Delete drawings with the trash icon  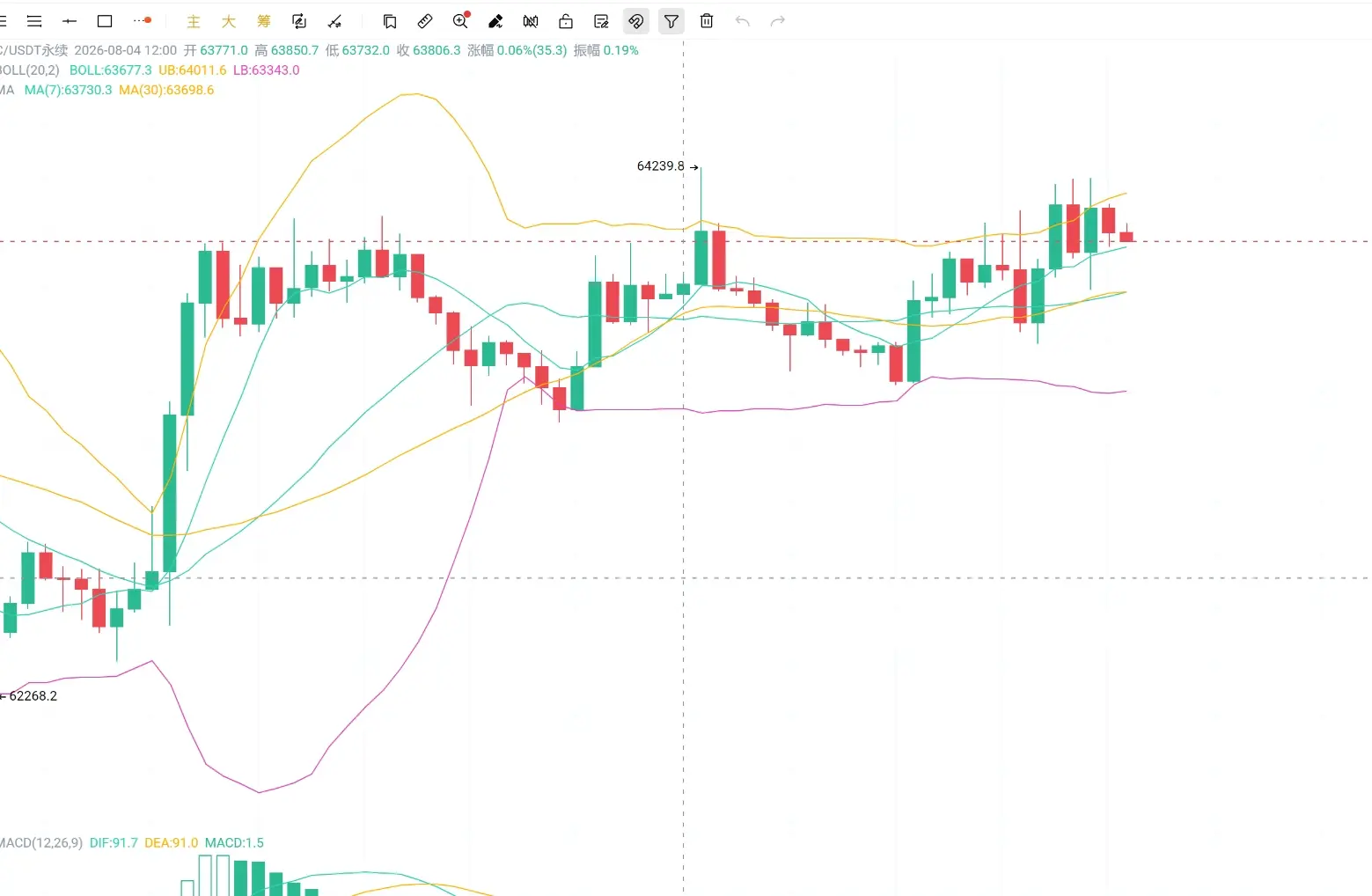(707, 21)
